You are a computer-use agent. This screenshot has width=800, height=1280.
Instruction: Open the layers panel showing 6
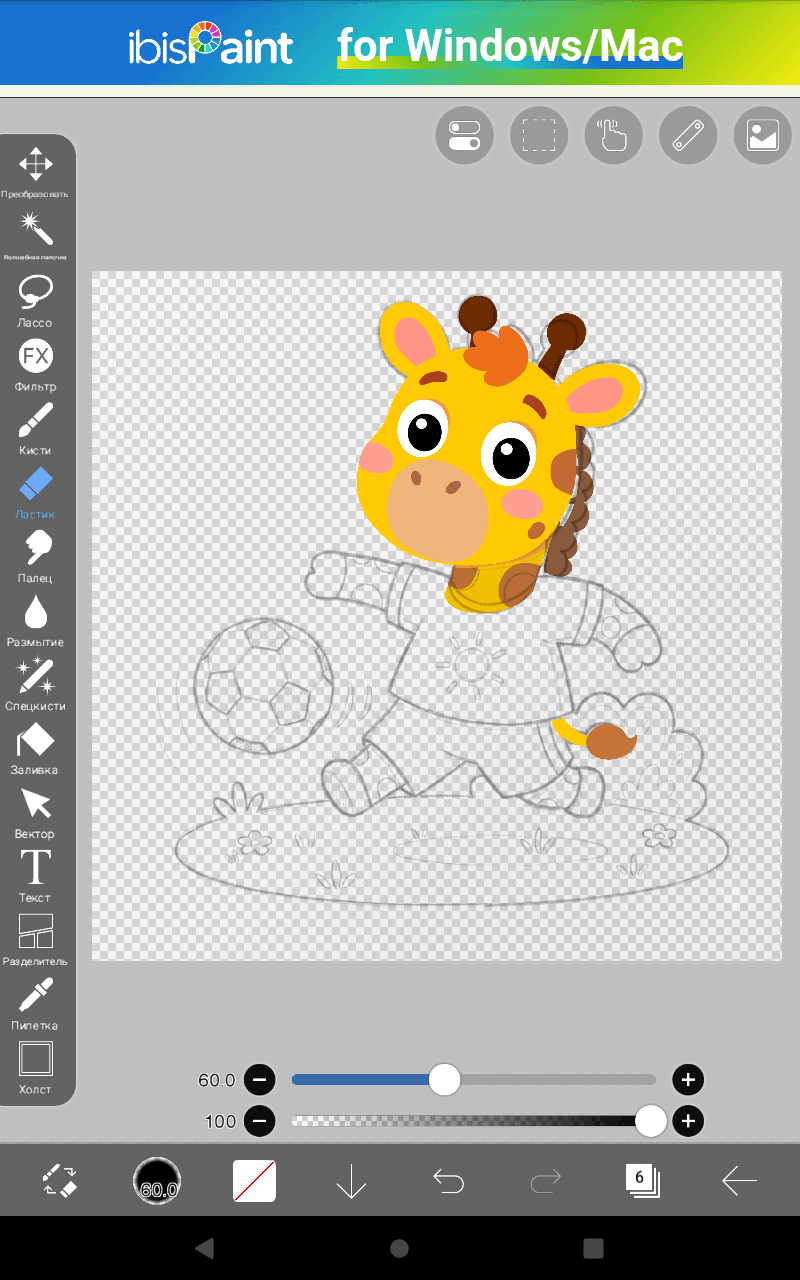[x=642, y=1181]
